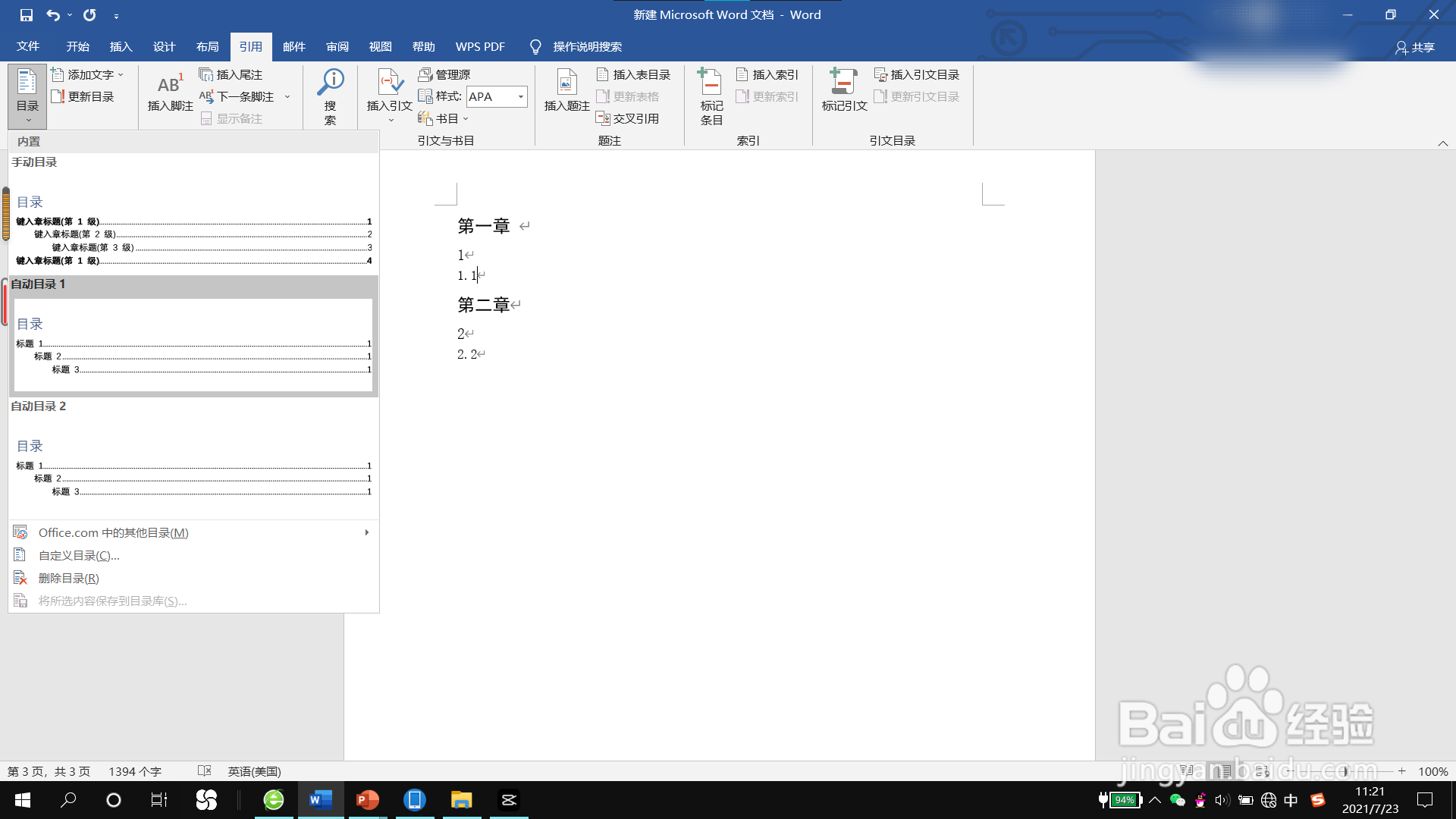Open the Search magnifier tool

[331, 83]
